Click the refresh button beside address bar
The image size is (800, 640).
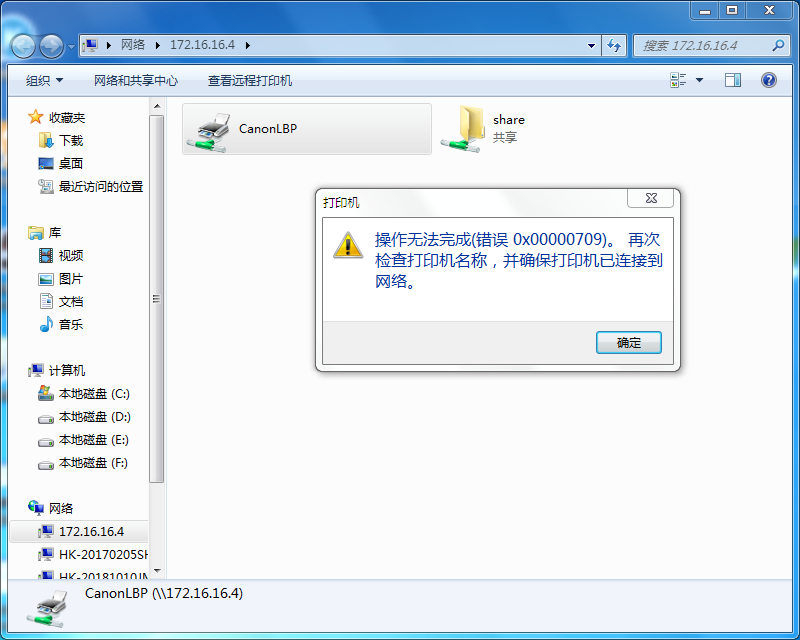(614, 45)
